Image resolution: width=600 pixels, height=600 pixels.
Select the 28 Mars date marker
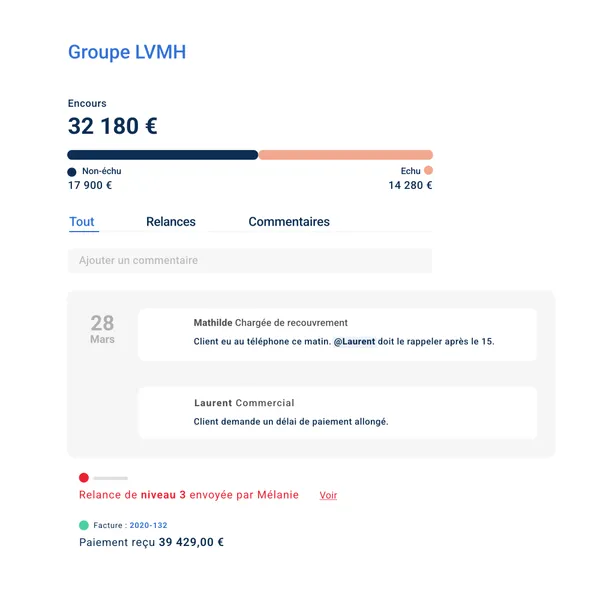pyautogui.click(x=102, y=328)
